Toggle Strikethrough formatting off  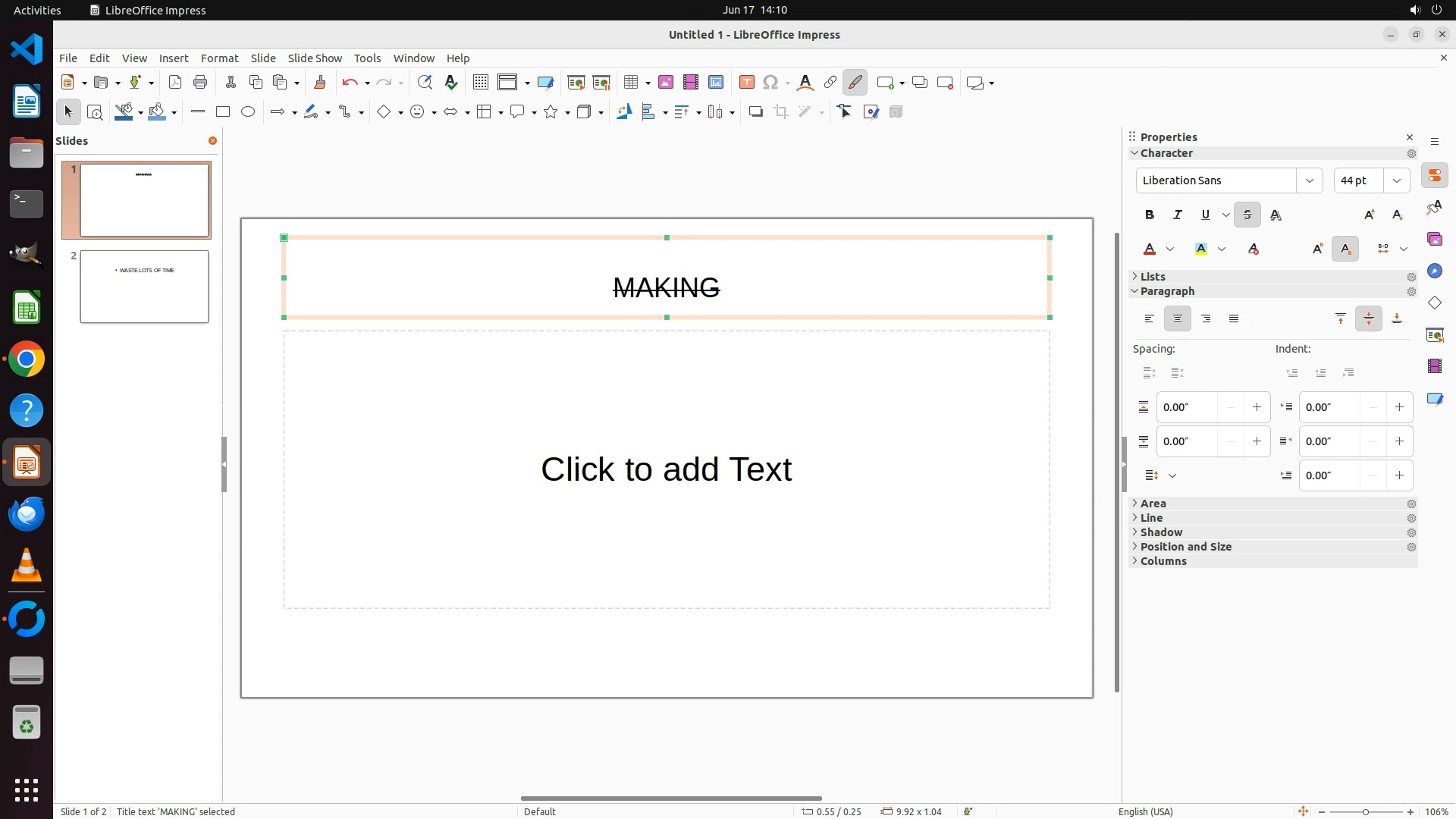click(1247, 215)
